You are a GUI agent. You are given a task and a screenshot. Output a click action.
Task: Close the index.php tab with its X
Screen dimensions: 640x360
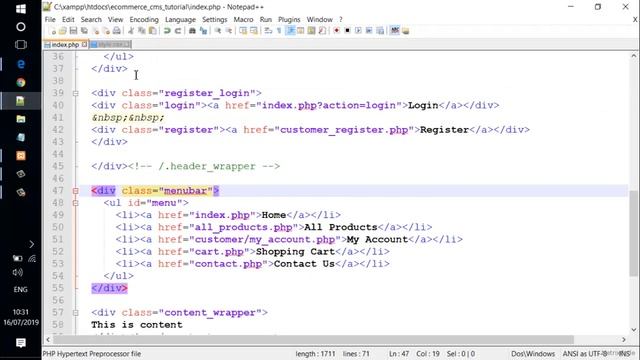coord(84,44)
